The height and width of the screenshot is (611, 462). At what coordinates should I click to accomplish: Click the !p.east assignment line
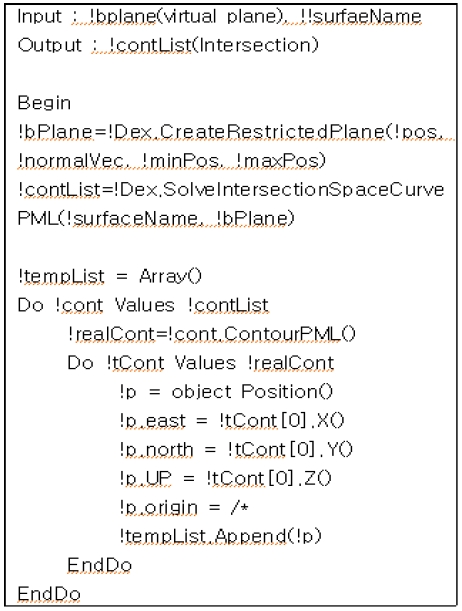tap(232, 421)
